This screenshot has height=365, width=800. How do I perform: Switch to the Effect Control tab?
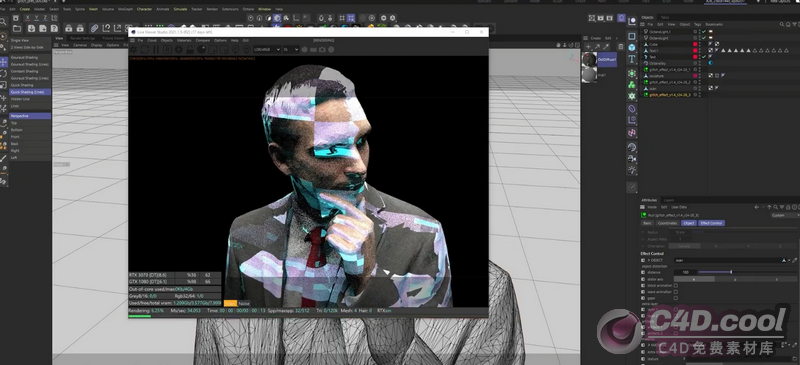click(711, 223)
